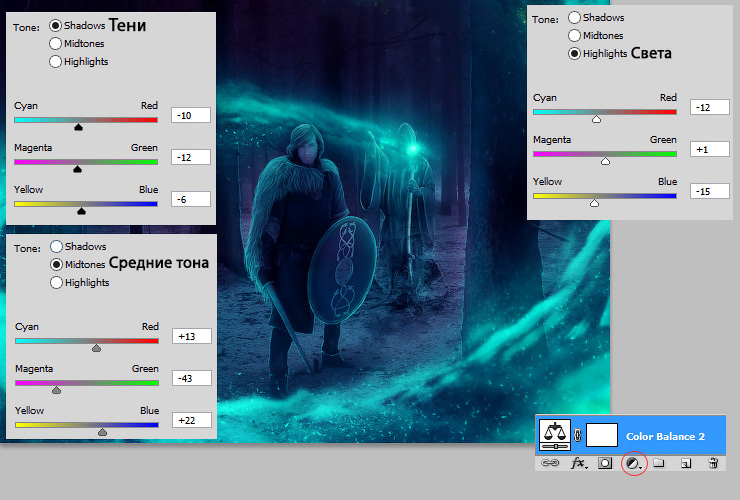Screen dimensions: 740x500
Task: Add a layer mask with mask icon
Action: [605, 463]
